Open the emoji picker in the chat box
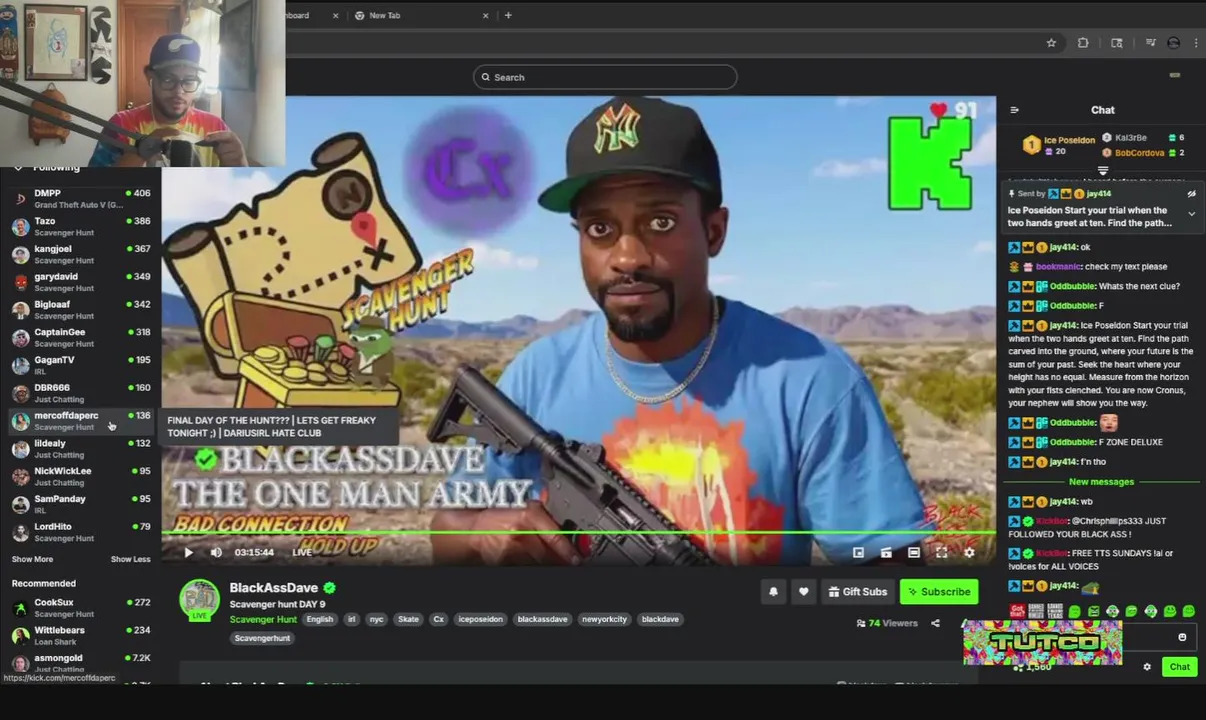This screenshot has width=1206, height=720. click(1182, 637)
